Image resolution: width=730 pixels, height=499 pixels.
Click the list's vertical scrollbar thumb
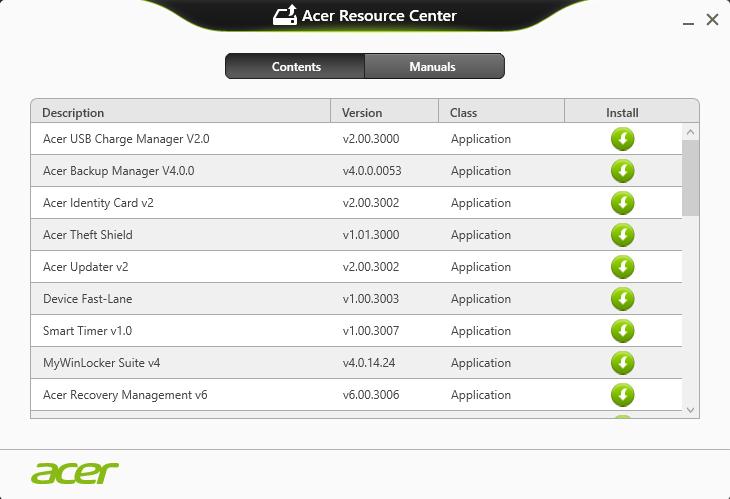(690, 178)
